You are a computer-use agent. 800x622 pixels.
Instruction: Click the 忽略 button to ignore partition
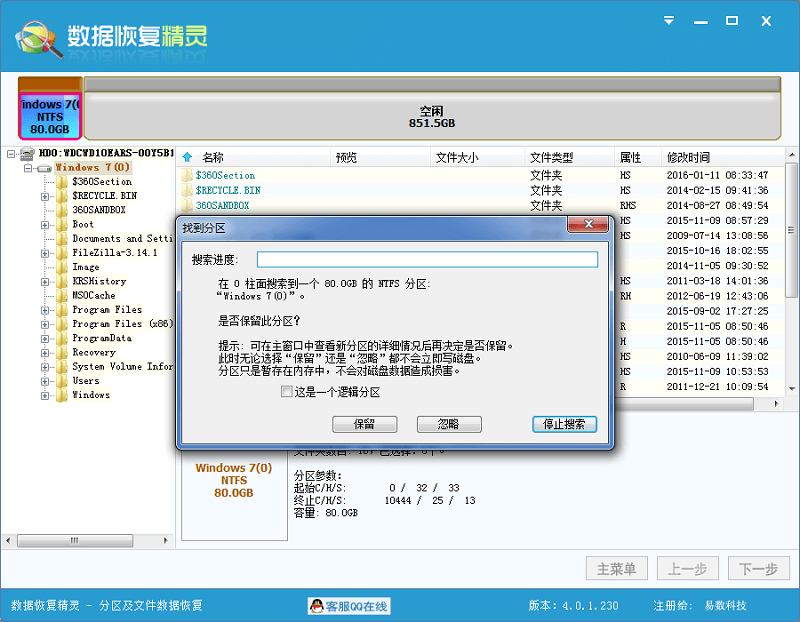(x=449, y=424)
